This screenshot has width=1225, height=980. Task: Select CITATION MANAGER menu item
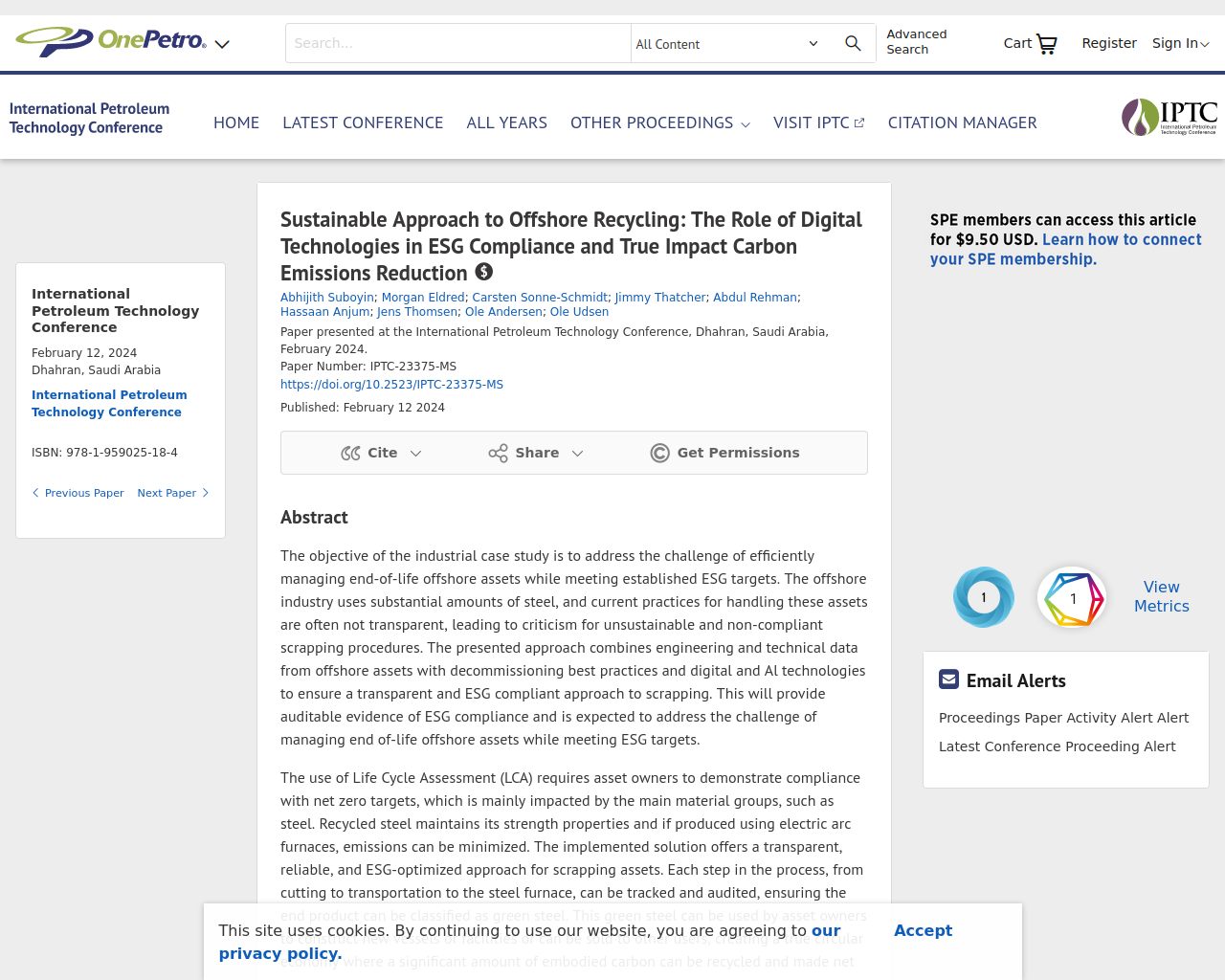[x=962, y=122]
